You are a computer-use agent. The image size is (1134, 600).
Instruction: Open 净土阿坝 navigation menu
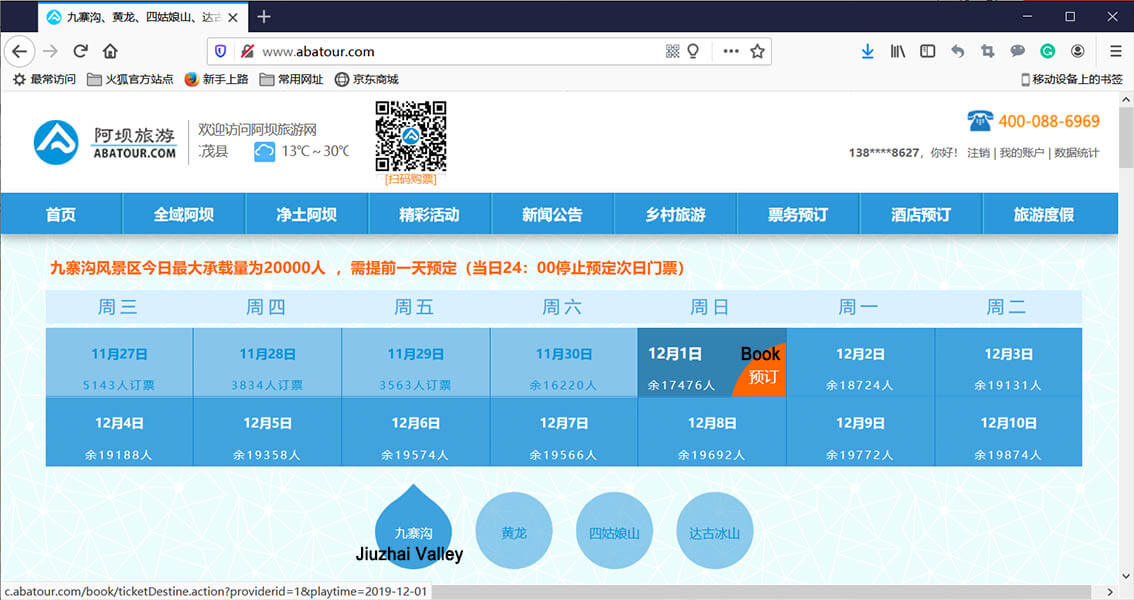click(x=307, y=214)
